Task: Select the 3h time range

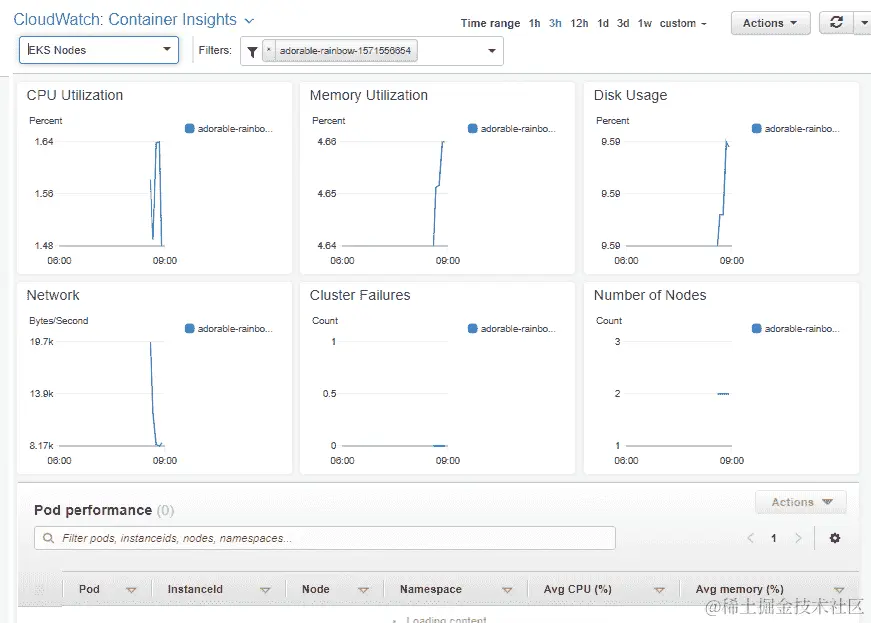Action: click(x=555, y=23)
